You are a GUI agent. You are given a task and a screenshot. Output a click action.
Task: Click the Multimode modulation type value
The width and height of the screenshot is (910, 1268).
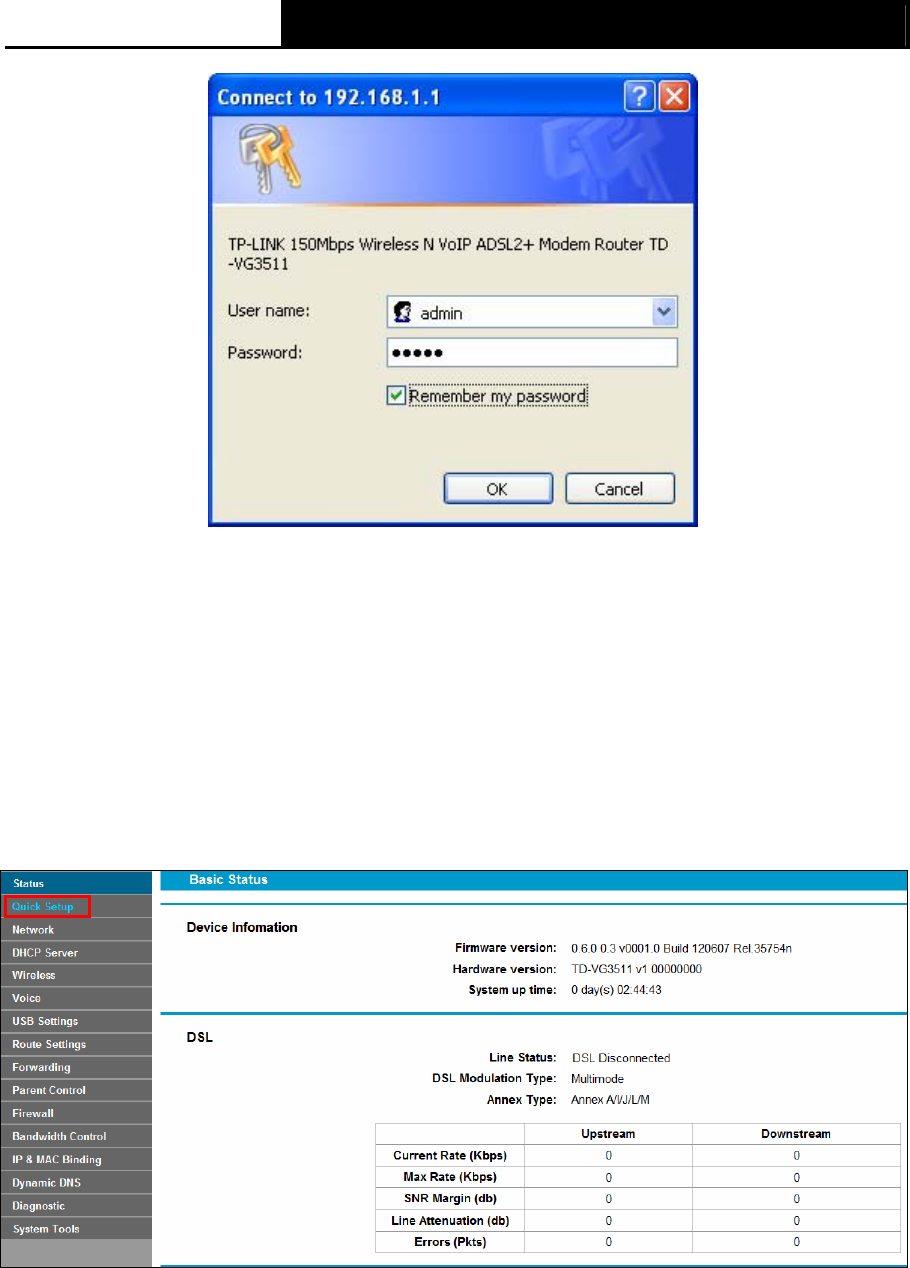(598, 1079)
